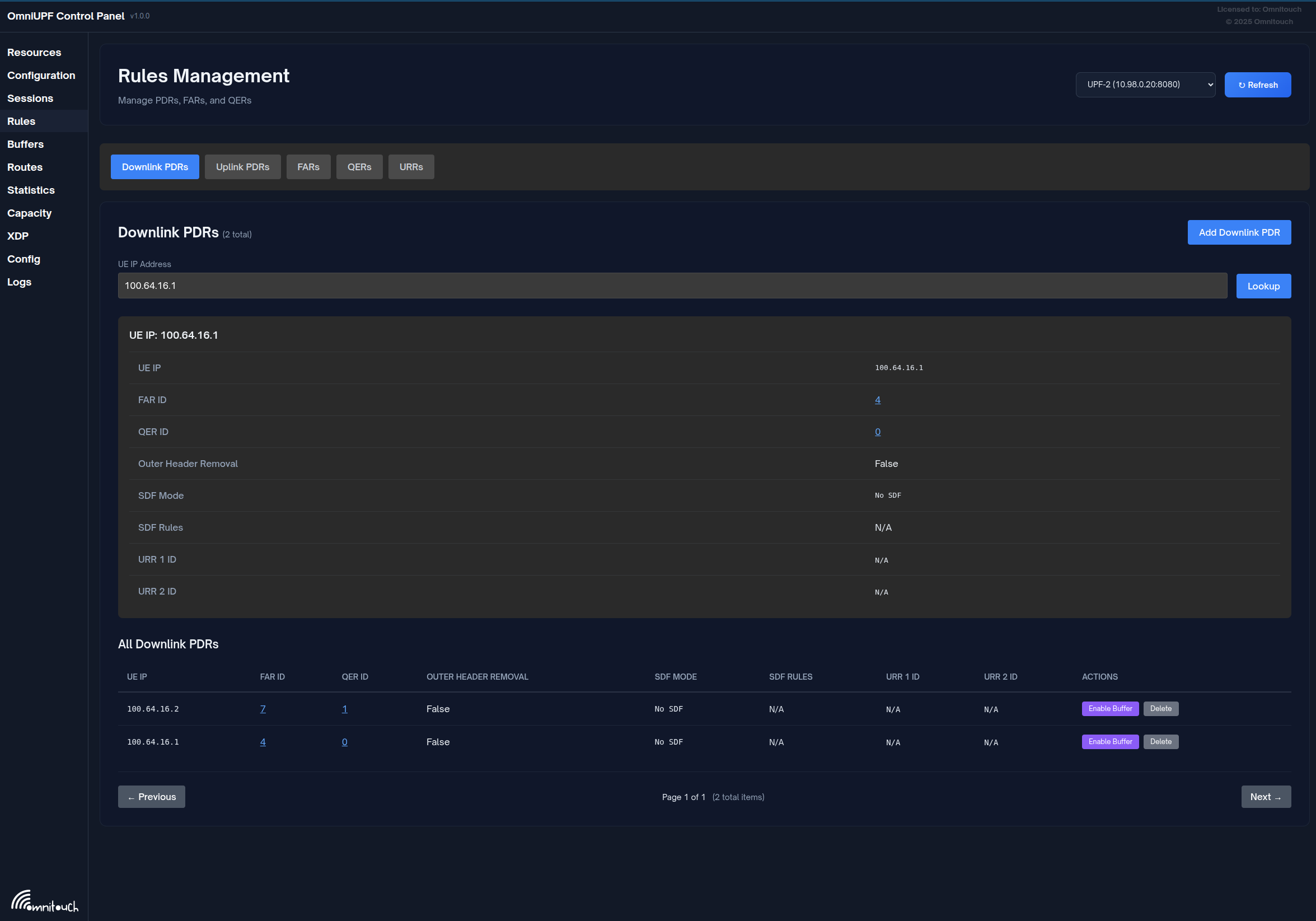View Logs from the sidebar
This screenshot has height=921, width=1316.
(19, 282)
